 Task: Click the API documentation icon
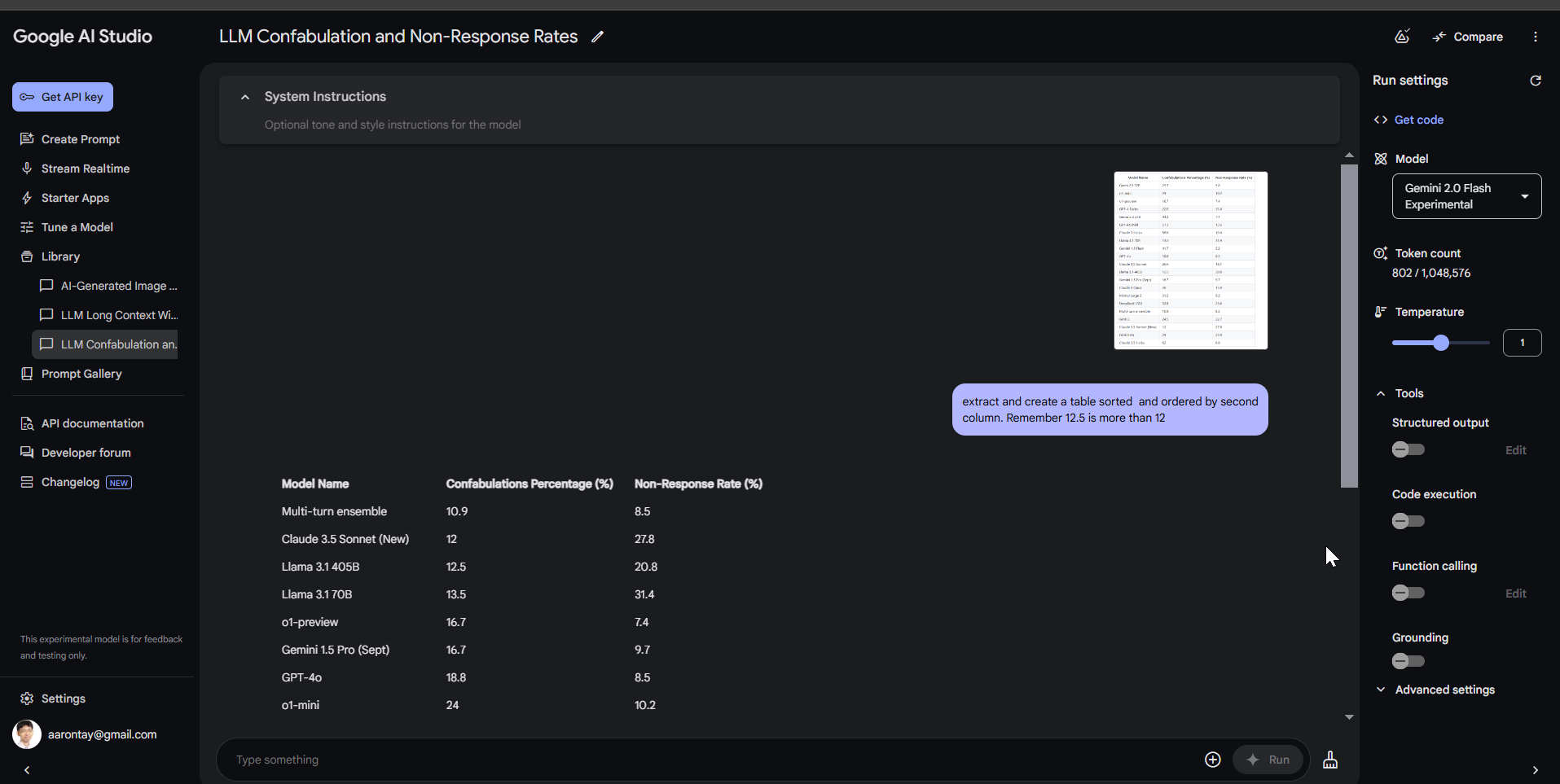coord(27,423)
